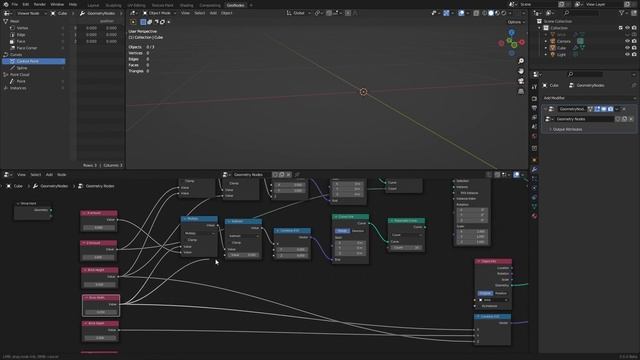Select Point under Point Cloud
The image size is (640, 360).
coord(21,81)
